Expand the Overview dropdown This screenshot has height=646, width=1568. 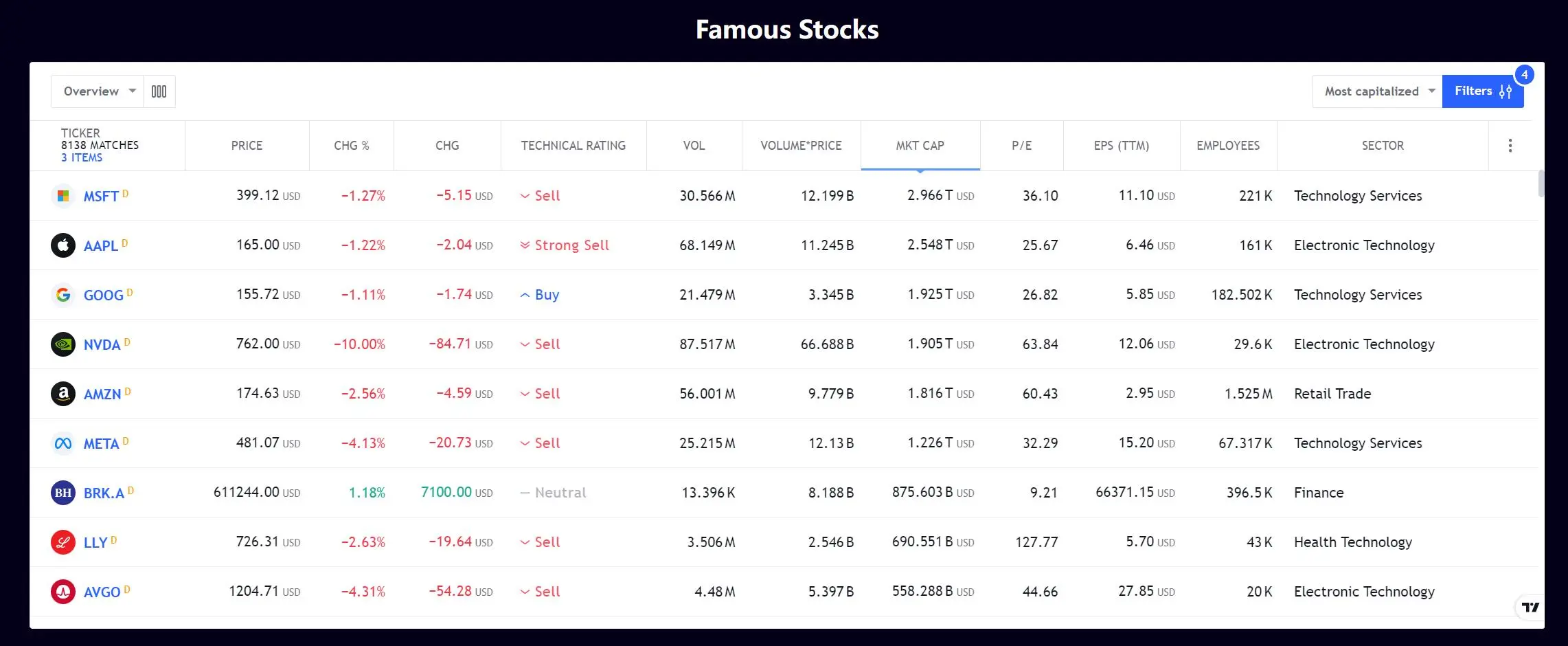coord(97,91)
